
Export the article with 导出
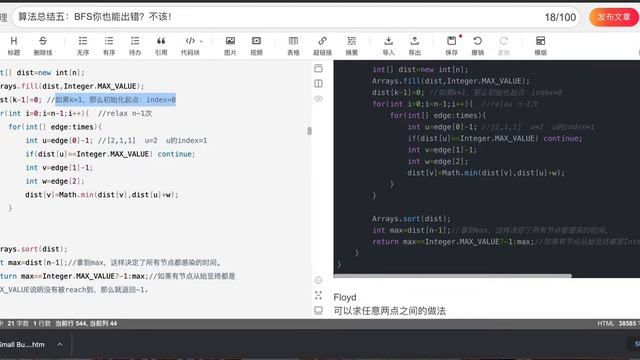(415, 45)
